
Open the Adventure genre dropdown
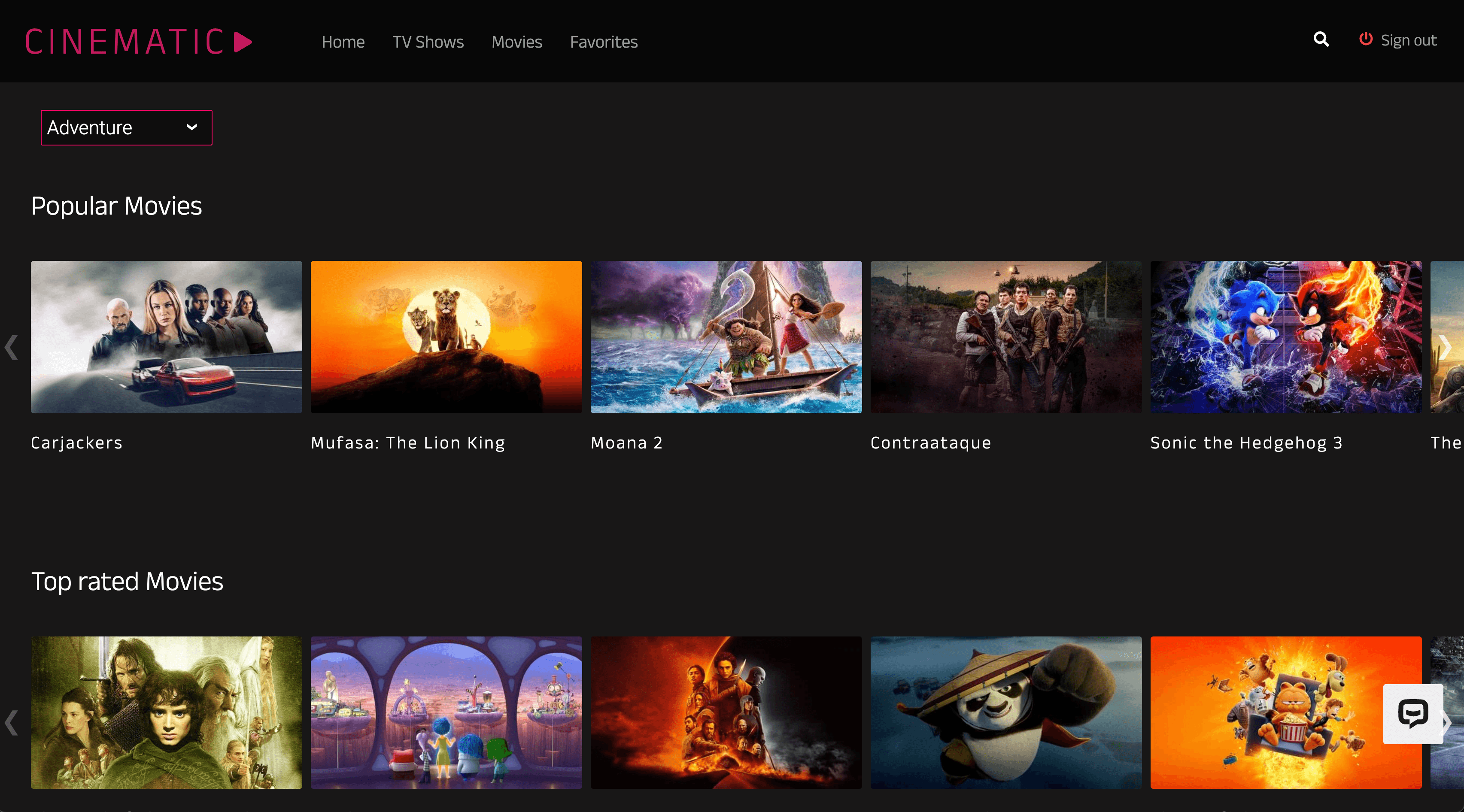click(x=126, y=127)
